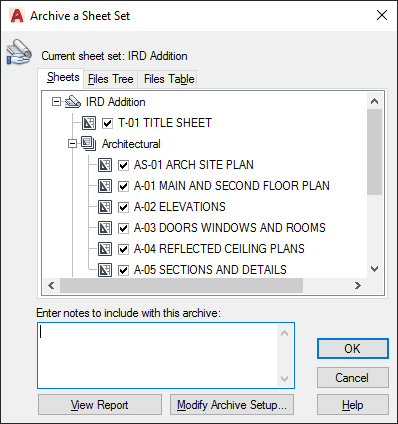Click Modify Archive Setup button
The image size is (398, 424).
point(232,405)
